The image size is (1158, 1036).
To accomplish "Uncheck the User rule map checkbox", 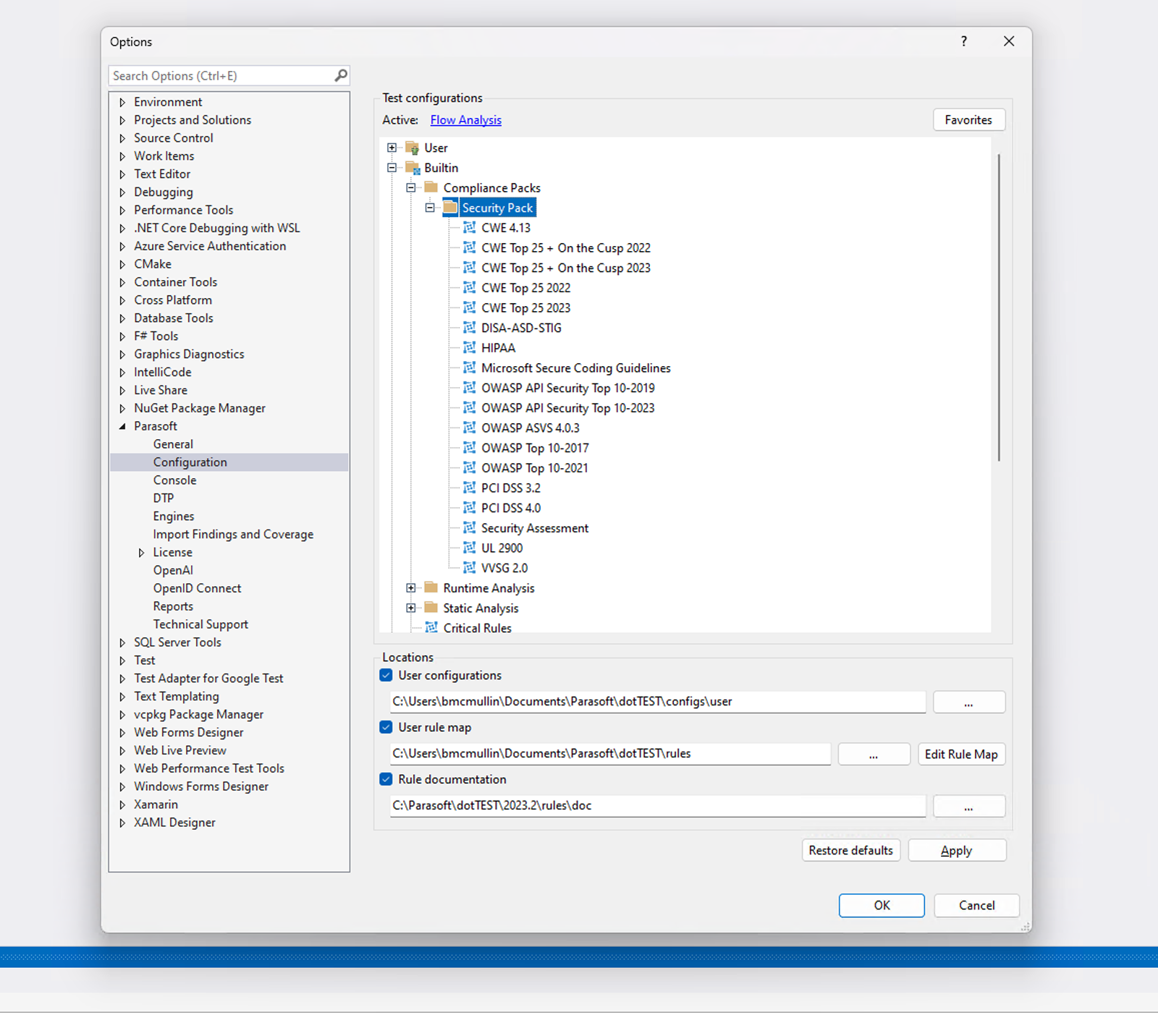I will tap(386, 727).
